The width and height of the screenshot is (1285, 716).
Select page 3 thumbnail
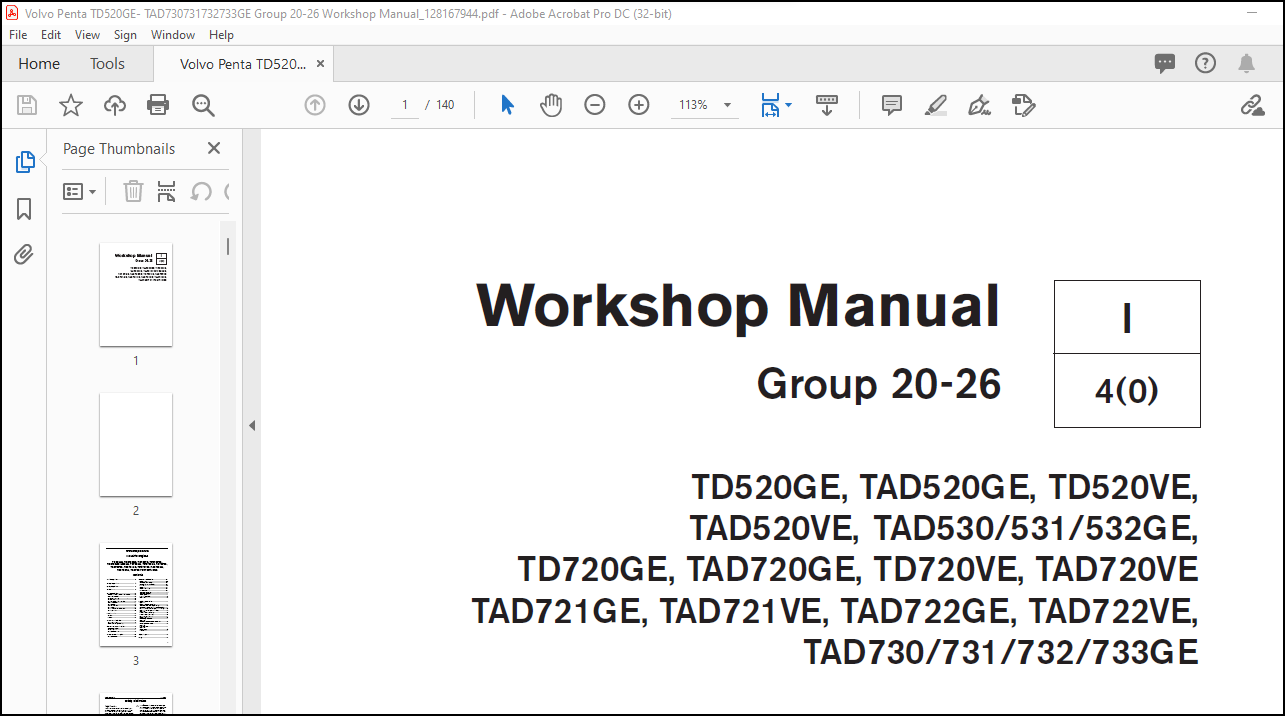pos(136,595)
